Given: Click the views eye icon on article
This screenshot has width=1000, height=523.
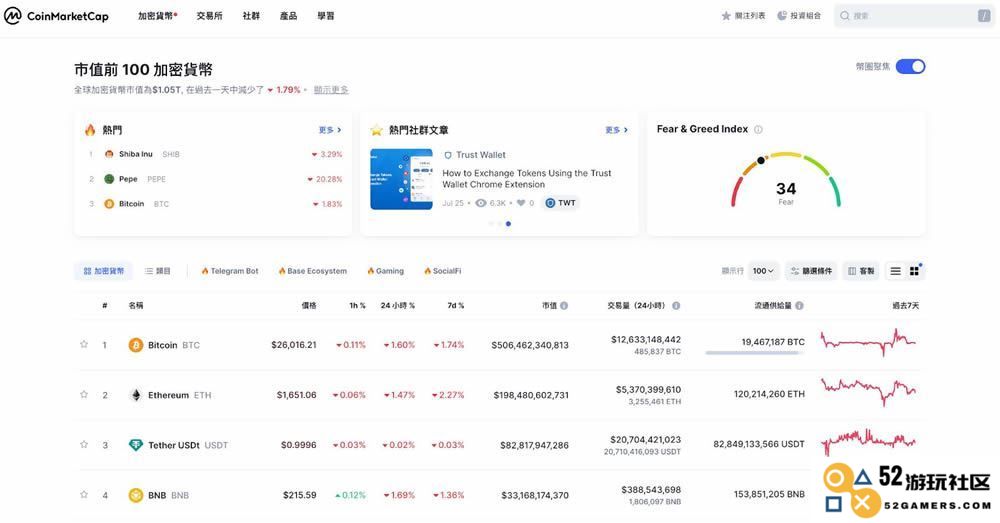Looking at the screenshot, I should [x=481, y=203].
